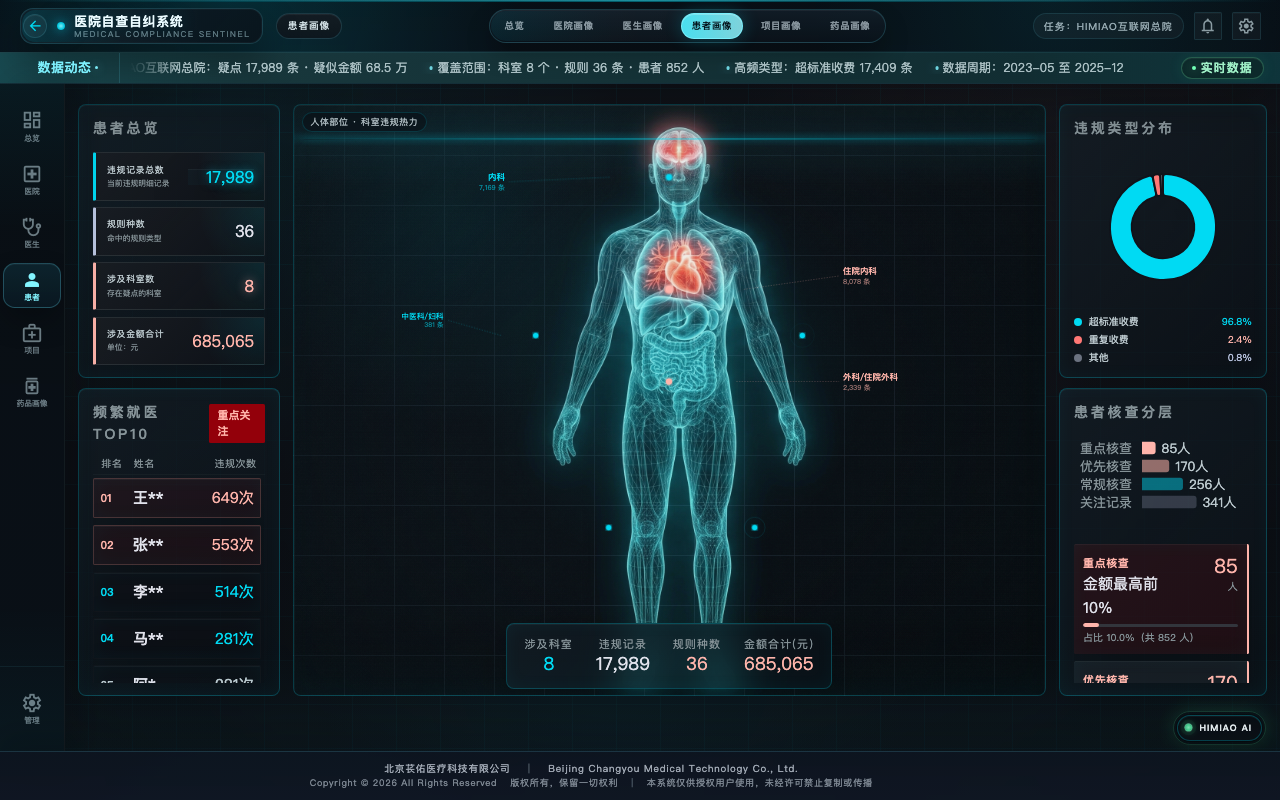1280x800 pixels.
Task: Click the 内科 hotspot dot on head
Action: [669, 177]
